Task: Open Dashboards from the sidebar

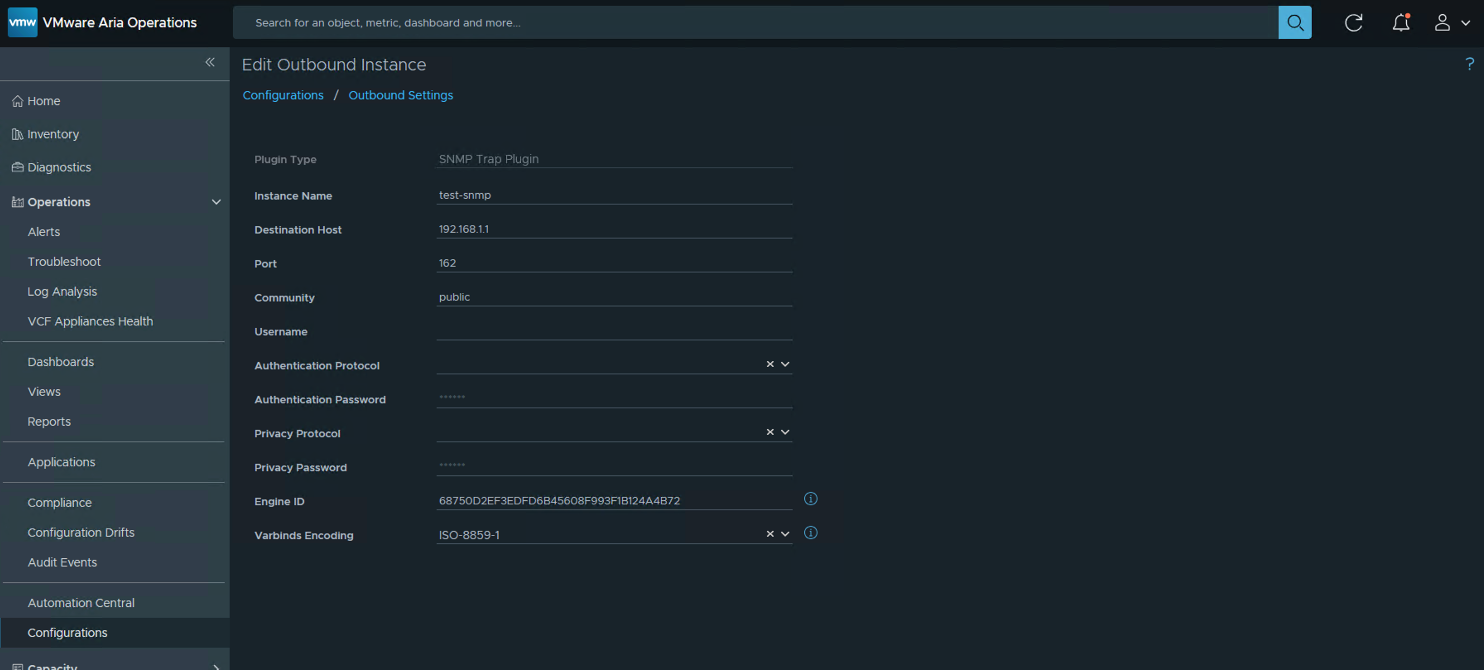Action: [60, 362]
